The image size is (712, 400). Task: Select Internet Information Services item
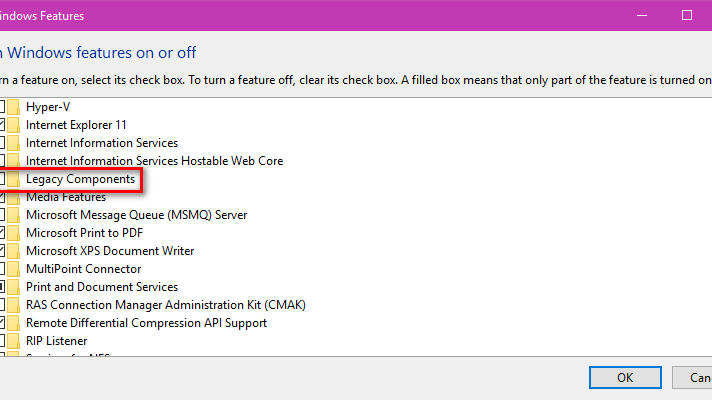(x=102, y=143)
